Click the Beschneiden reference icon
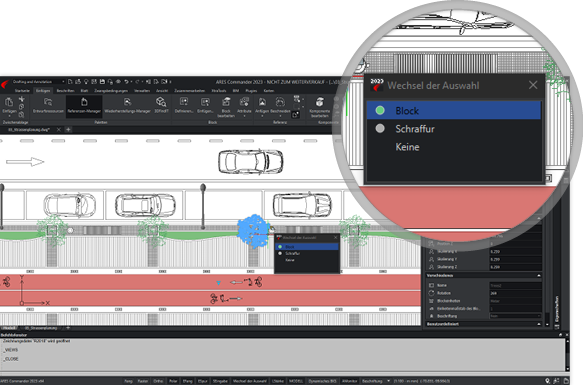583x385 pixels. pos(280,106)
